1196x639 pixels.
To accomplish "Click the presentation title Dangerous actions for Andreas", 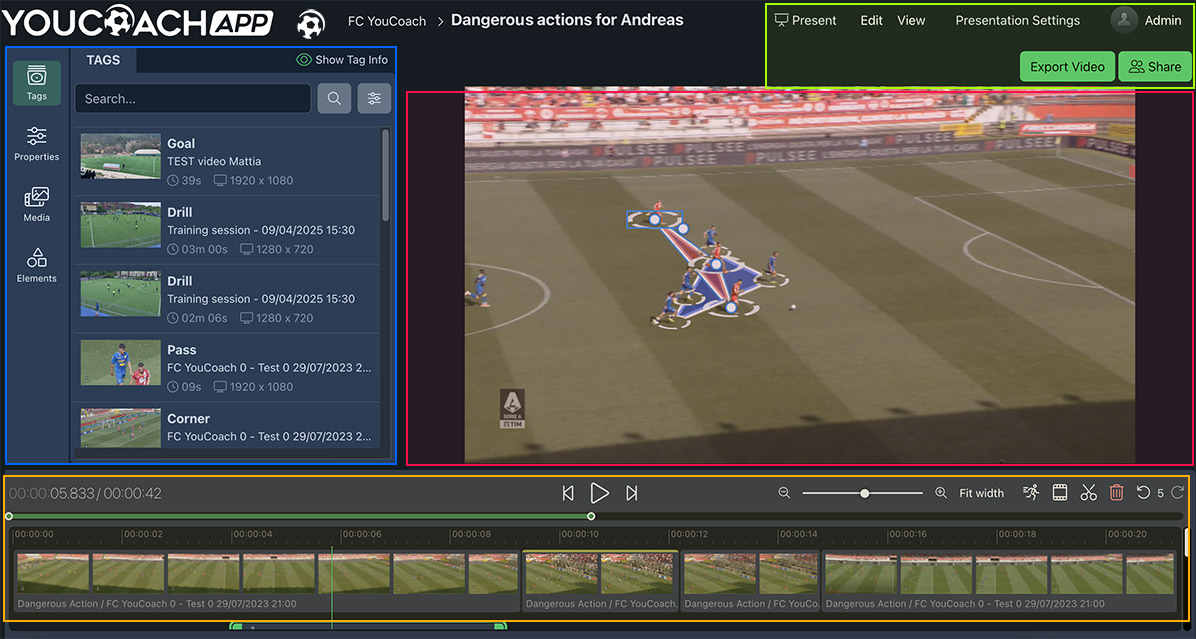I will point(567,20).
